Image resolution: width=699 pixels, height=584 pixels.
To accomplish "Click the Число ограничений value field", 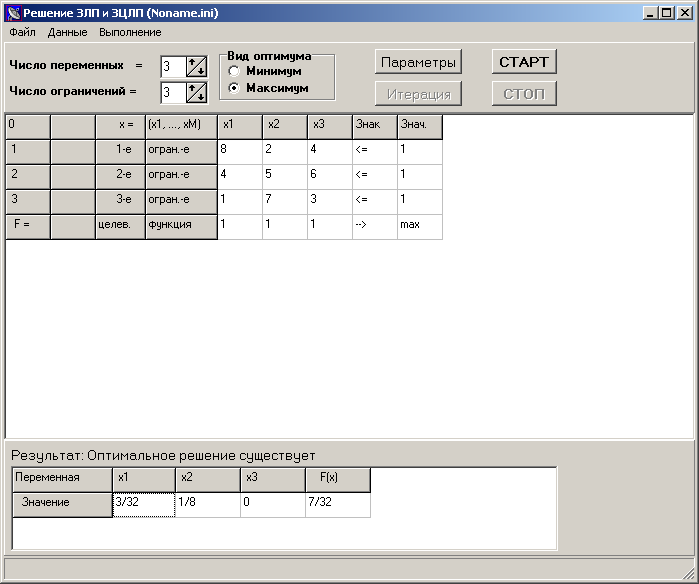I will coord(173,93).
